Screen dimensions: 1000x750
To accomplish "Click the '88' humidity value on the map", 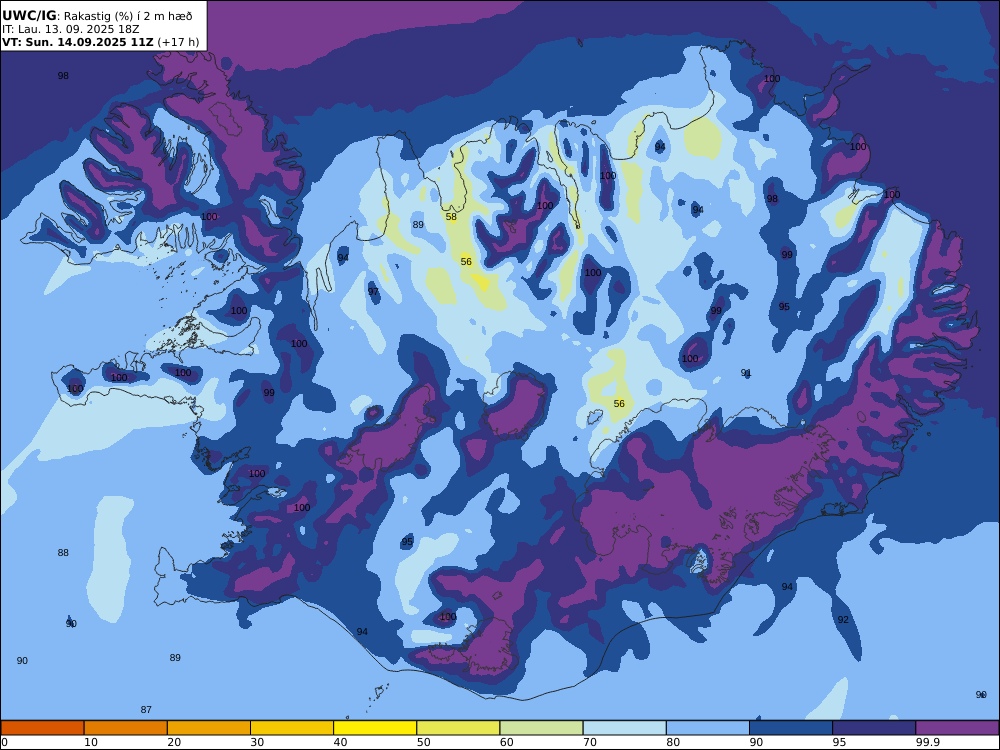I will (x=62, y=553).
